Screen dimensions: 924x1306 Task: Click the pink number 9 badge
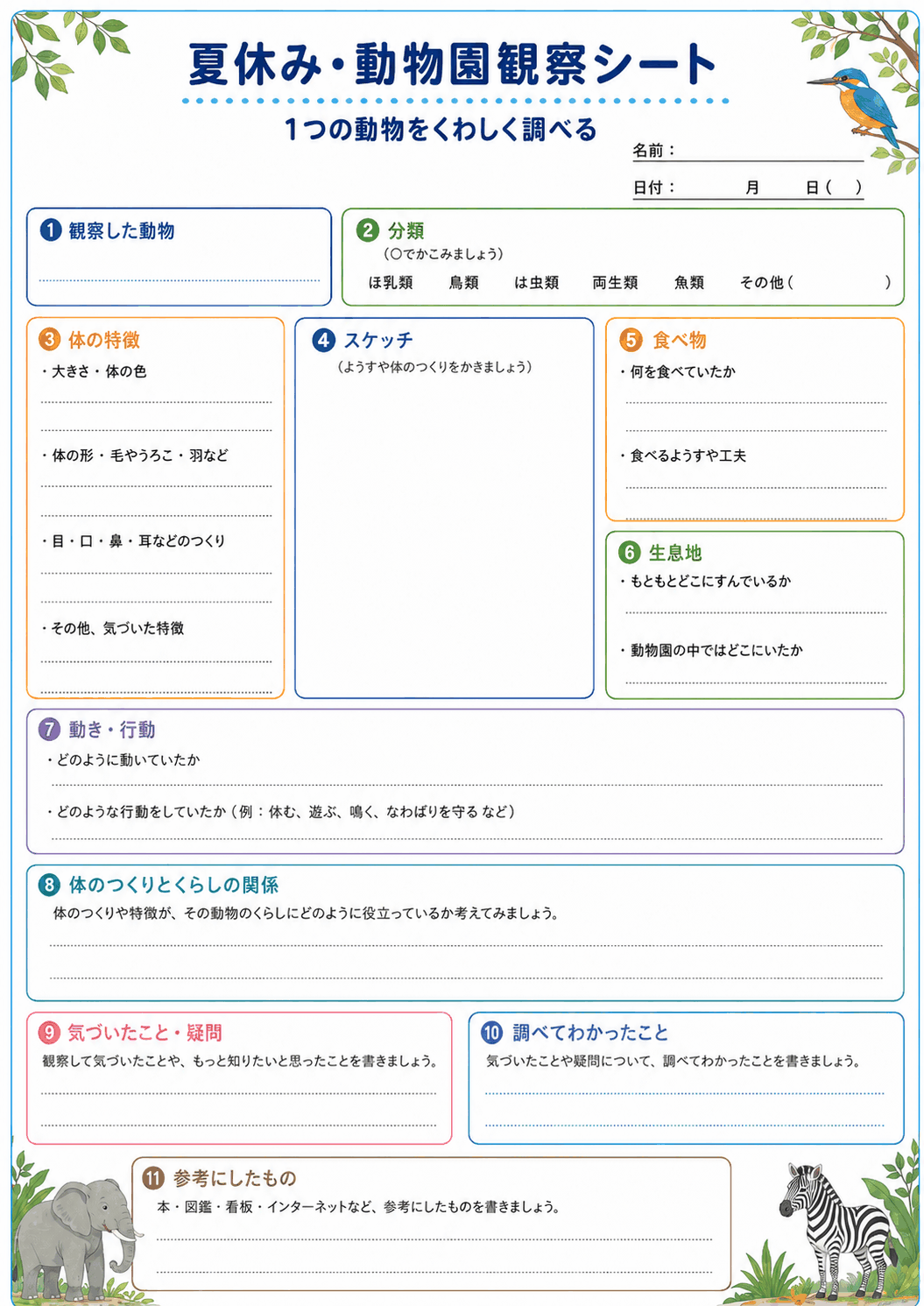click(50, 1033)
